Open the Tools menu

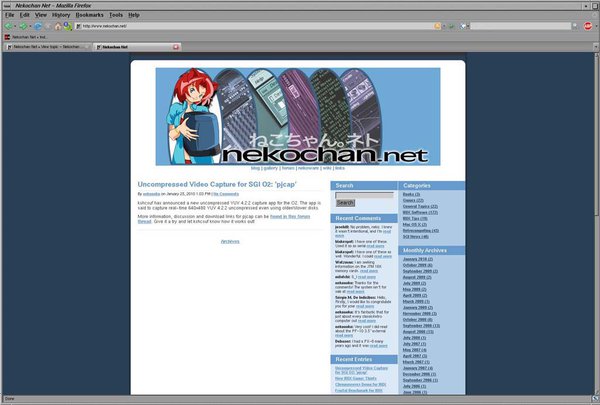tap(116, 15)
